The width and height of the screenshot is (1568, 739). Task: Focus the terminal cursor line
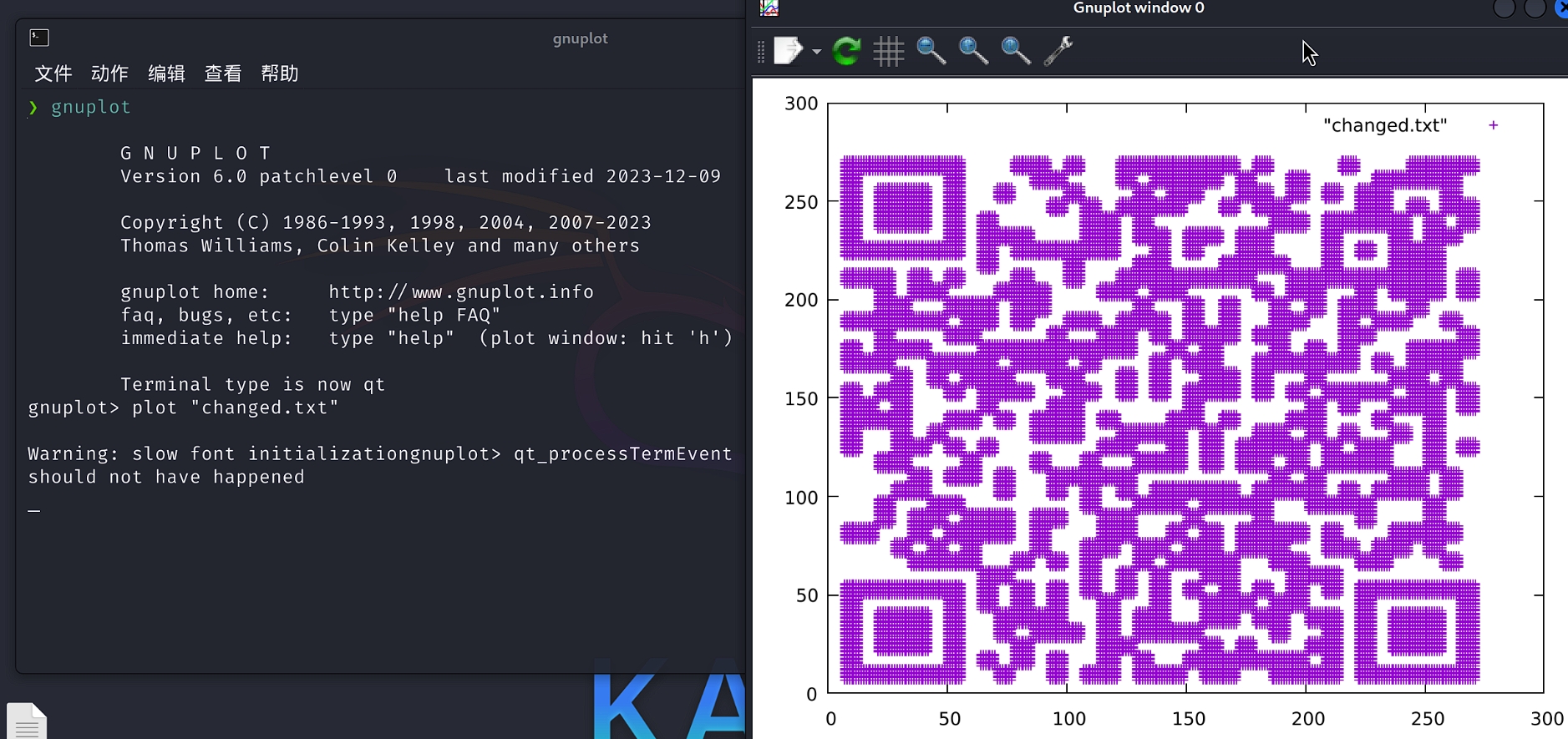click(34, 509)
